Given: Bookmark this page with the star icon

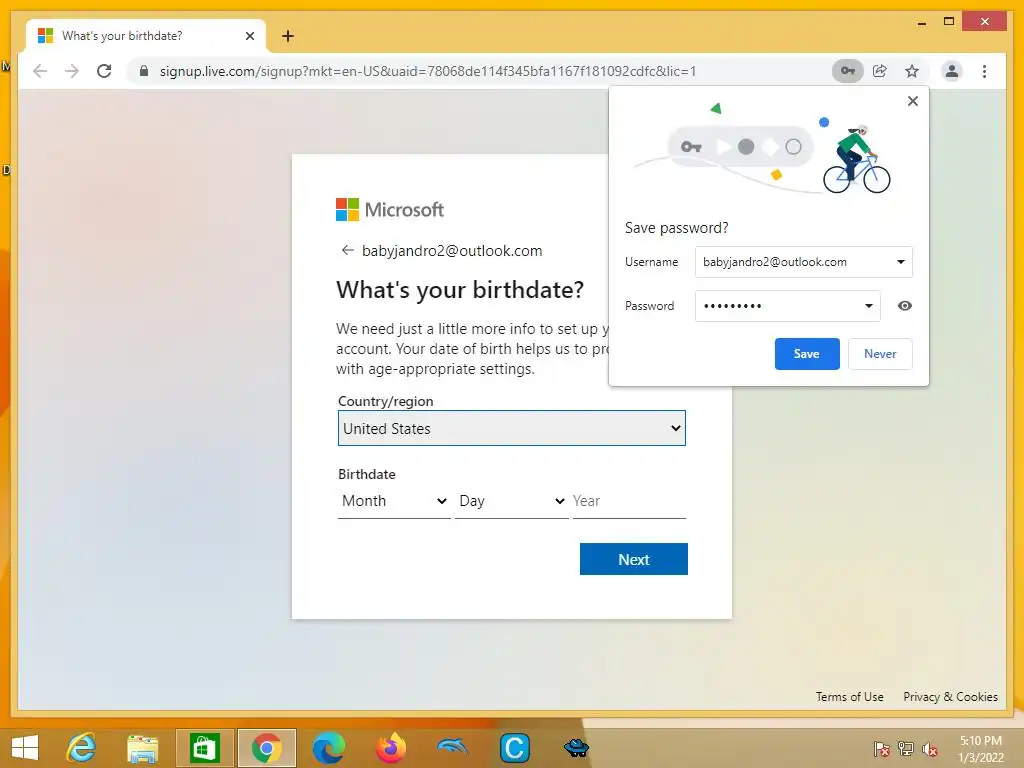Looking at the screenshot, I should (x=912, y=71).
